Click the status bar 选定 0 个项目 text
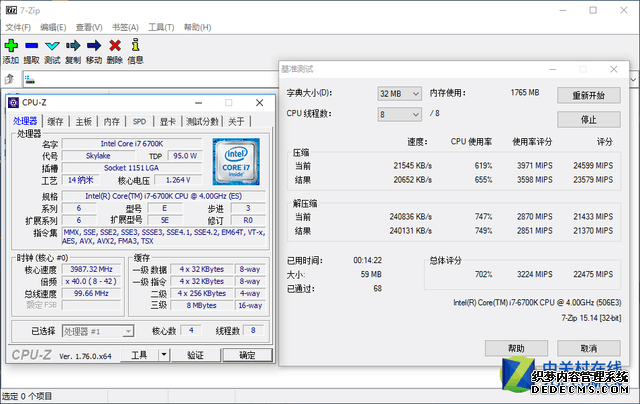 coord(27,396)
